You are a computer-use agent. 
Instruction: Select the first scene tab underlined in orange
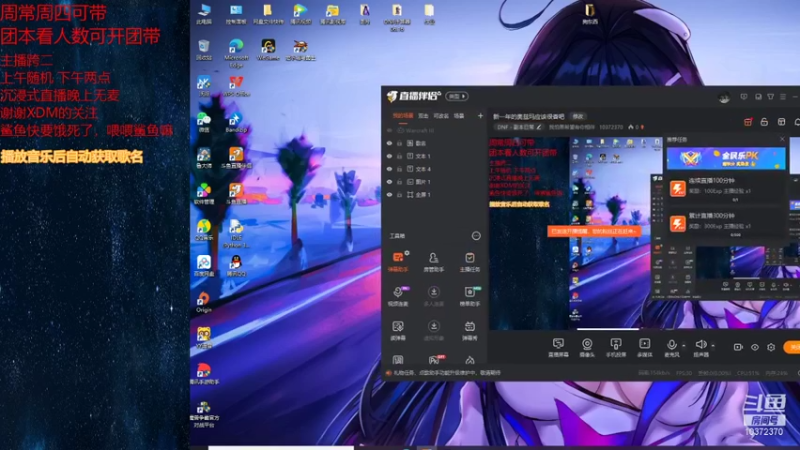[403, 116]
